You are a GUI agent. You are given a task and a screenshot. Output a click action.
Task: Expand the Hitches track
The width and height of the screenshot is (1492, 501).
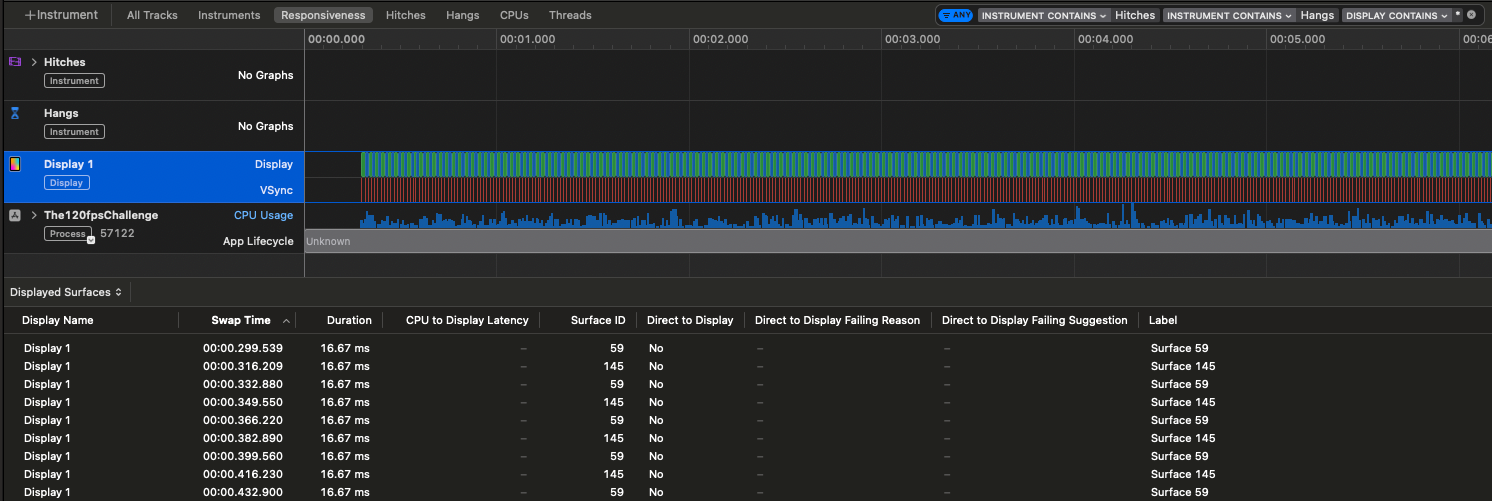pyautogui.click(x=34, y=62)
